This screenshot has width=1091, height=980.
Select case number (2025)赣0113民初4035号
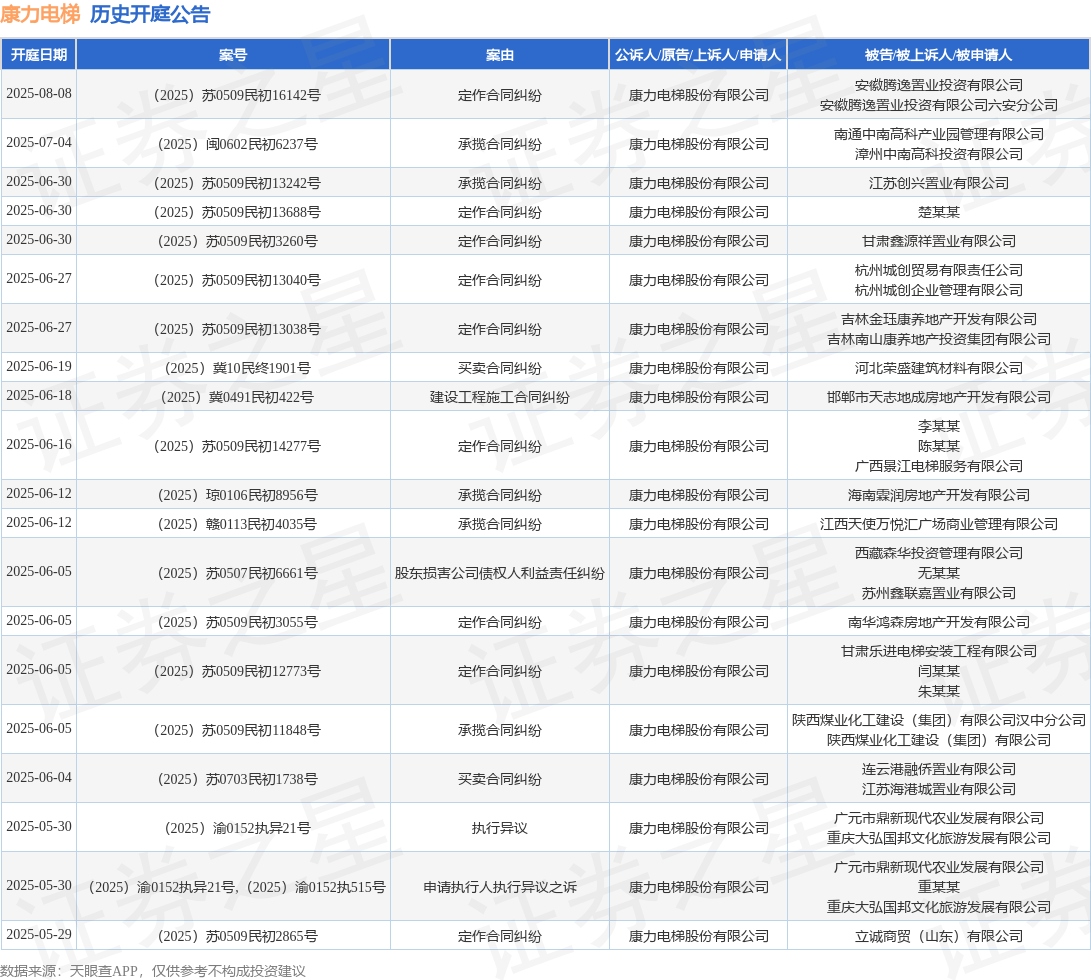[x=237, y=525]
